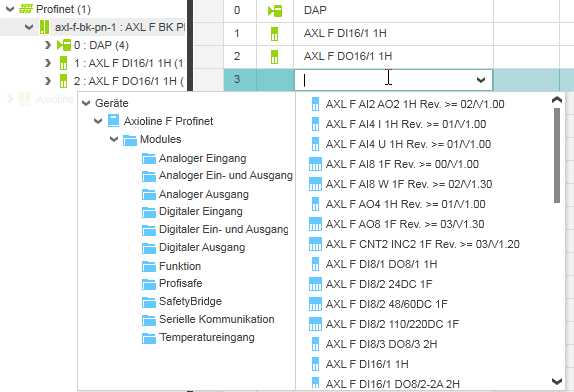Click the axl-f-bk-pn-1 bus coupler icon
The height and width of the screenshot is (392, 574).
[44, 27]
